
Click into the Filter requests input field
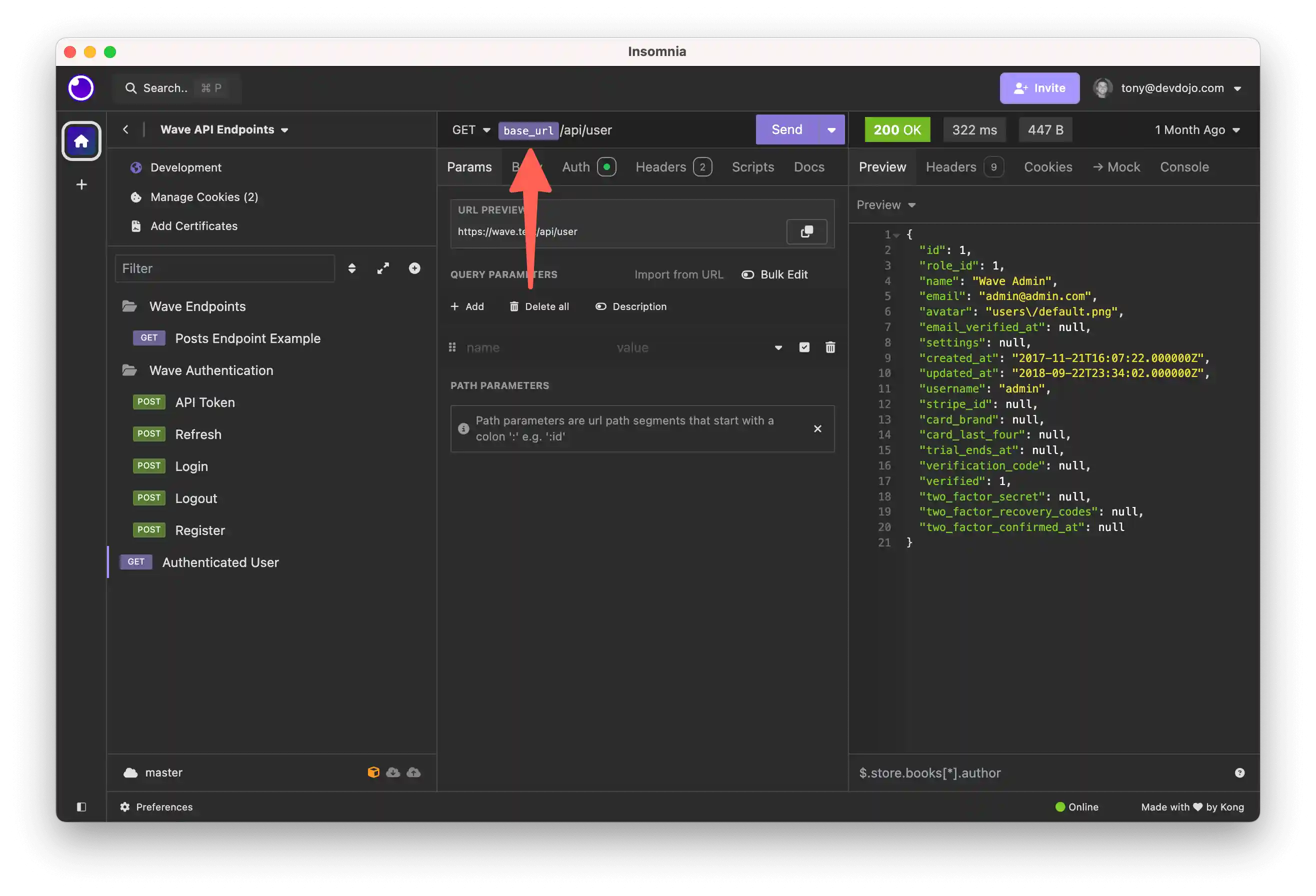225,268
